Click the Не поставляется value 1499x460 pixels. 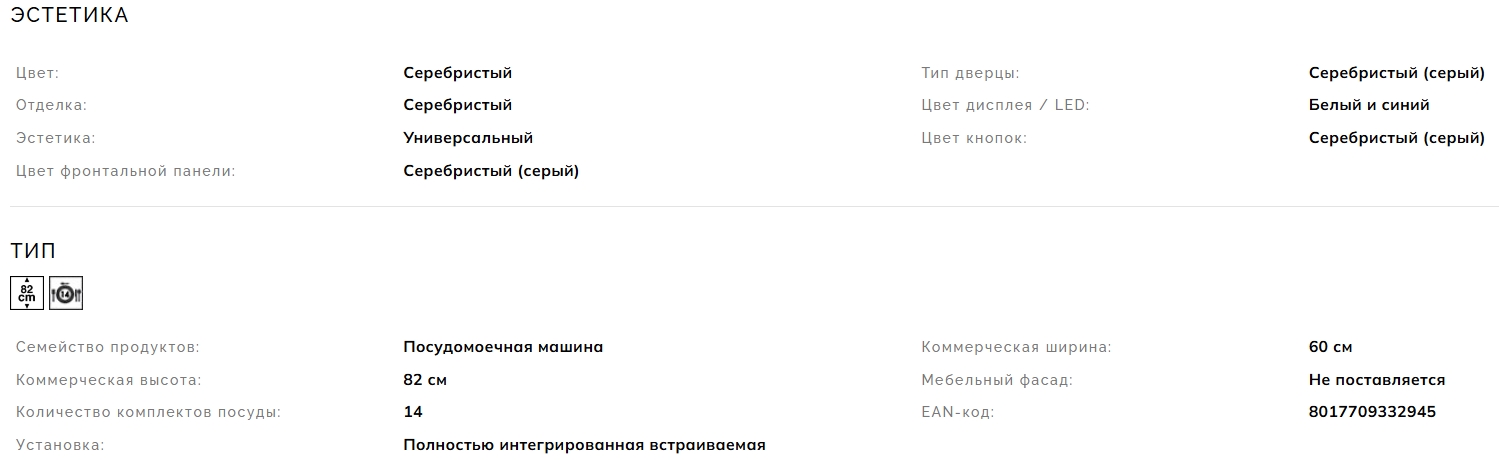click(1377, 380)
